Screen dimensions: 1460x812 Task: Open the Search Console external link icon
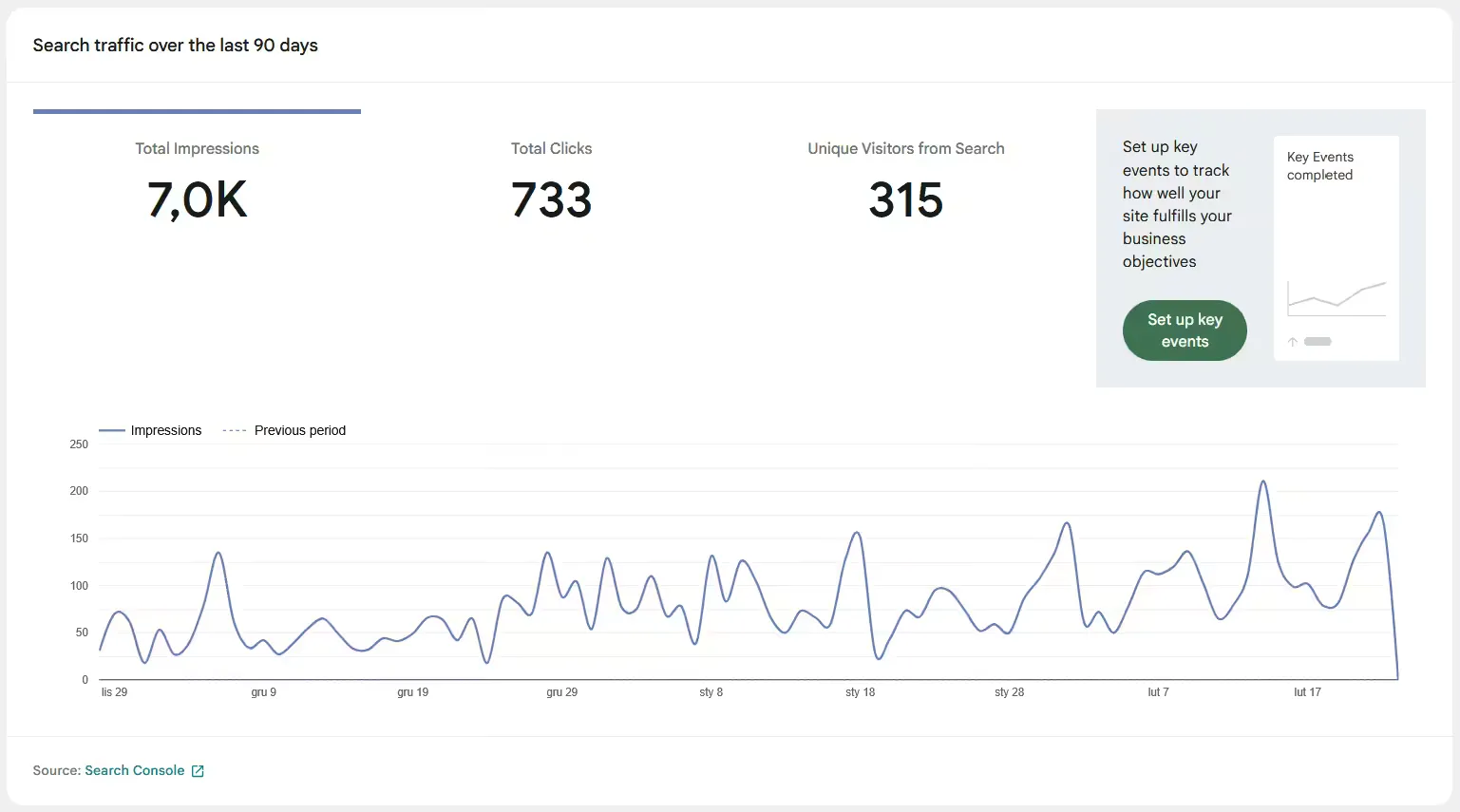(x=198, y=771)
